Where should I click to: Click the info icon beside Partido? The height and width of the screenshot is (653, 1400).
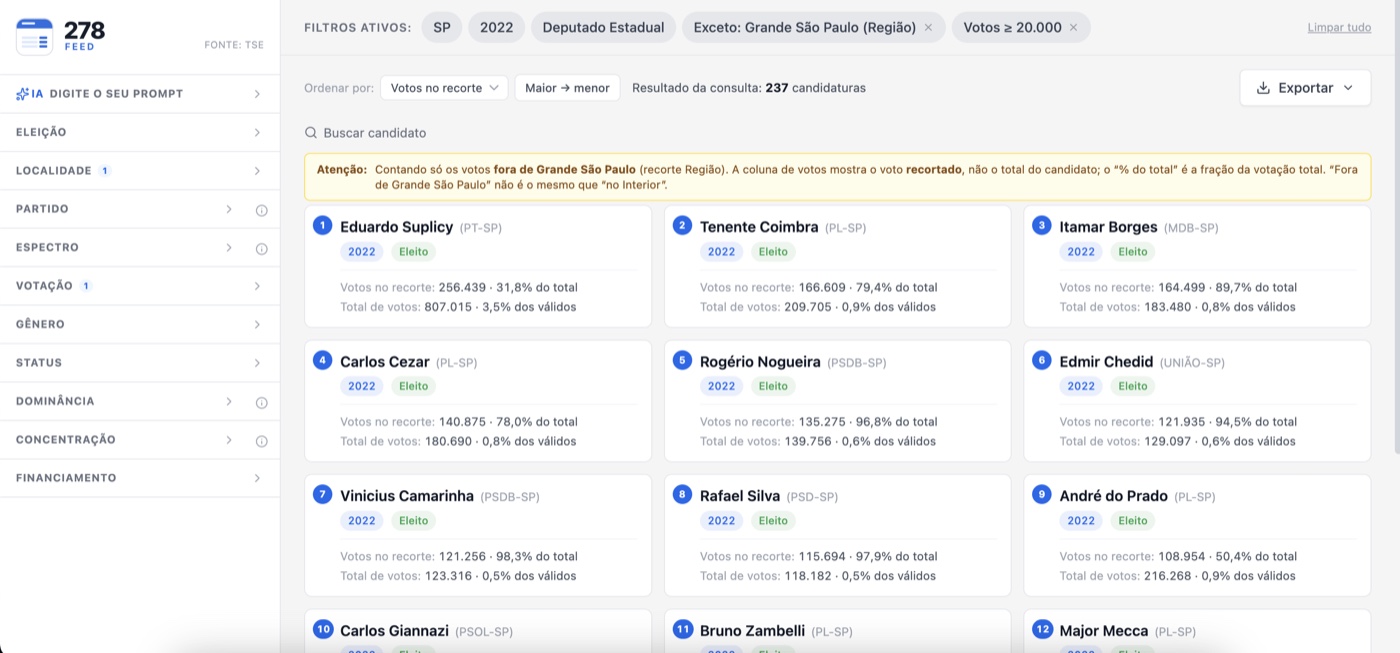click(x=261, y=210)
